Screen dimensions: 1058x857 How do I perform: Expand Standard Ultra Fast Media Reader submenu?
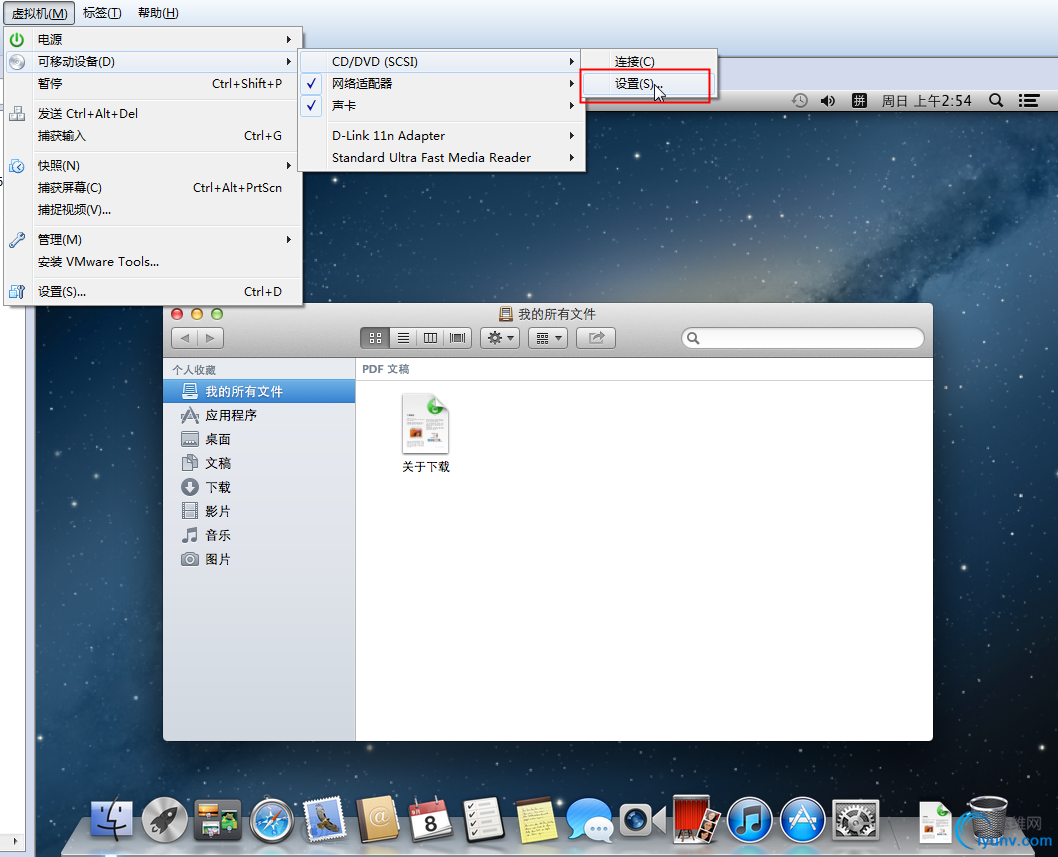(x=442, y=158)
